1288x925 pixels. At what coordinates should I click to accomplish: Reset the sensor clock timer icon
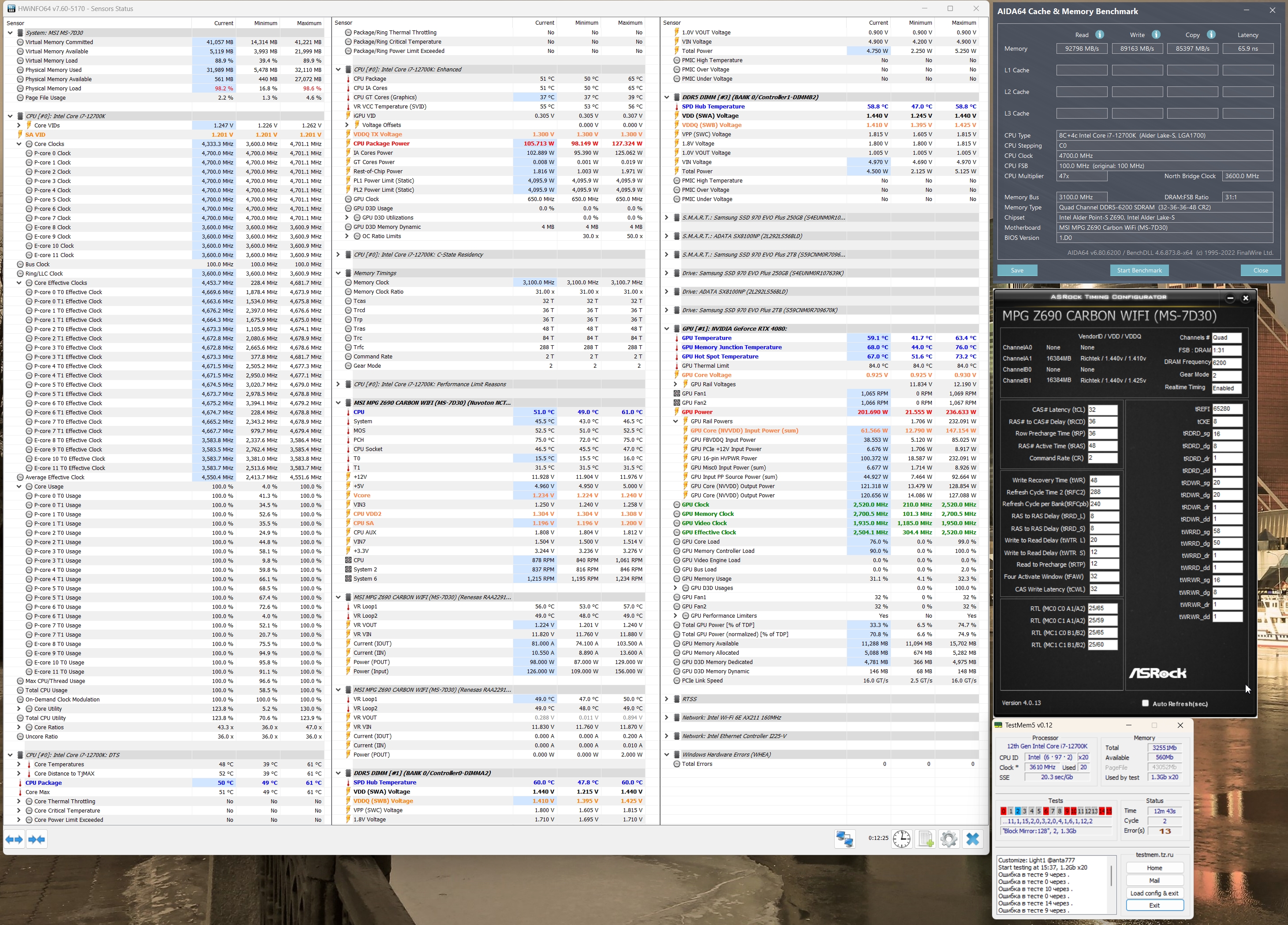click(901, 839)
